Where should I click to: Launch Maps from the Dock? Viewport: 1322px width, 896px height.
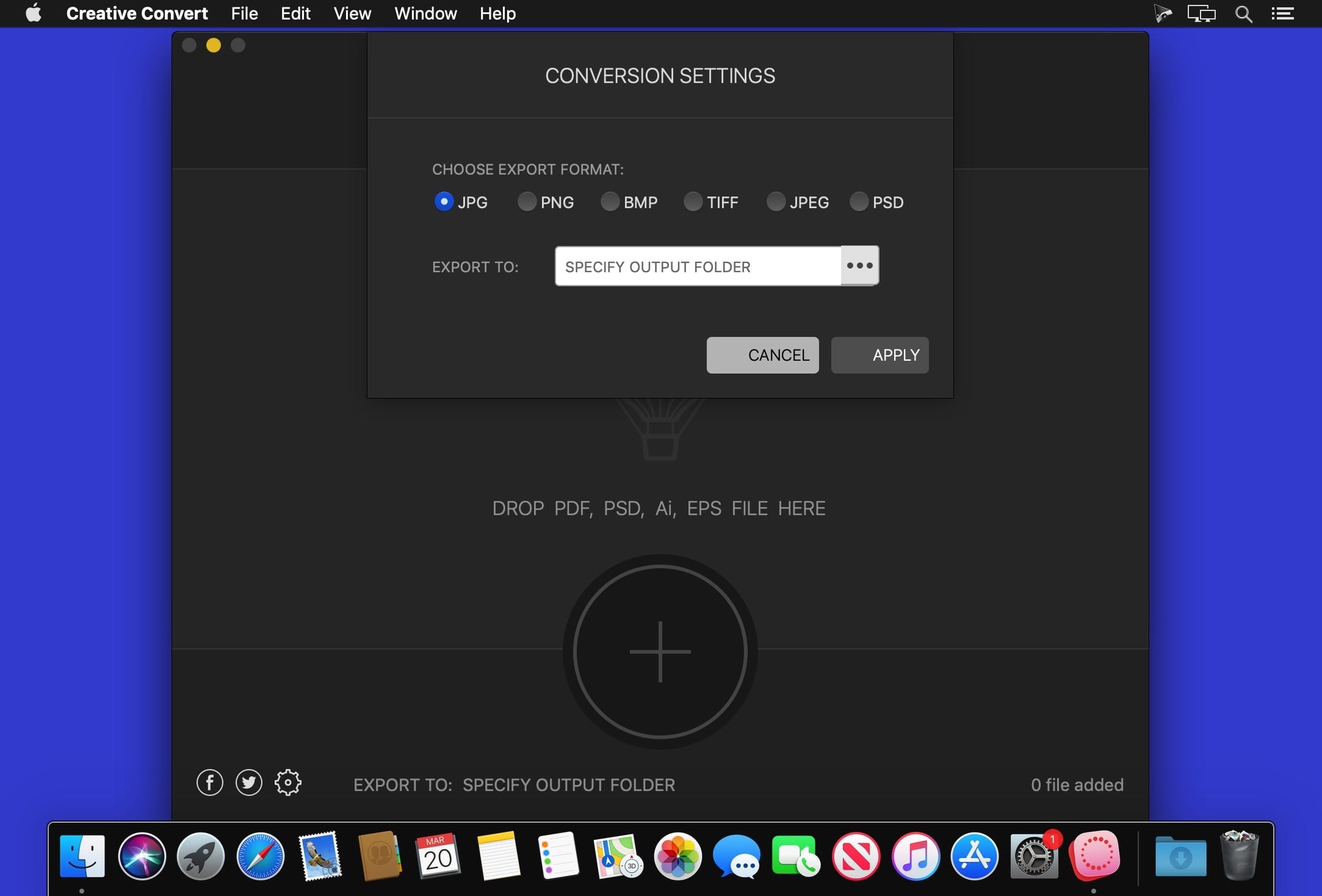coord(618,856)
